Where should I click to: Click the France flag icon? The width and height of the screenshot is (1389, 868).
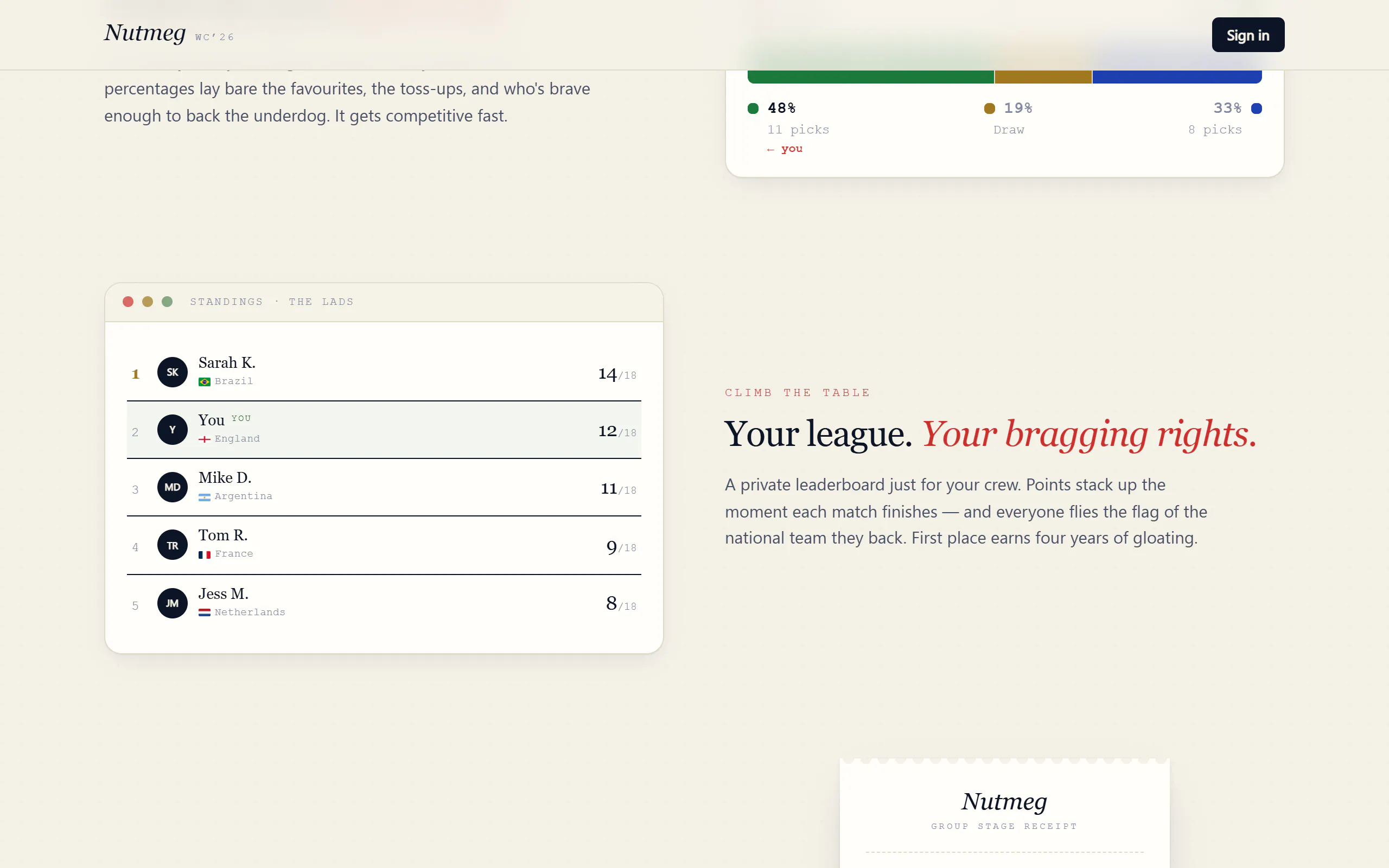[x=205, y=554]
